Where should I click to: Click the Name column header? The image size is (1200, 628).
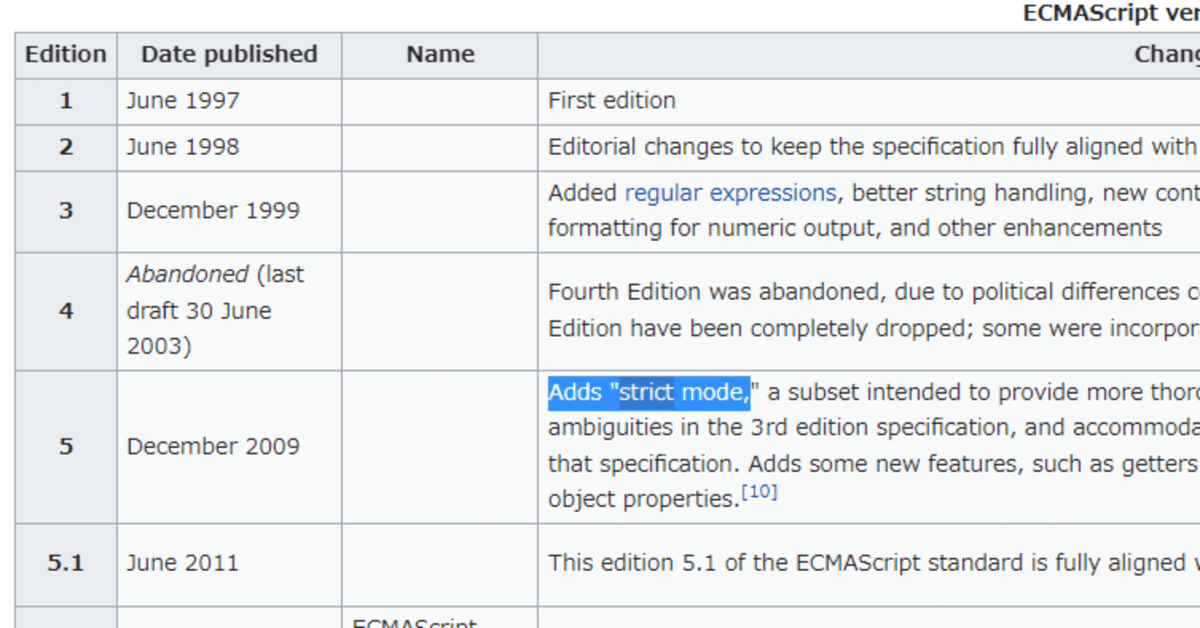(440, 55)
